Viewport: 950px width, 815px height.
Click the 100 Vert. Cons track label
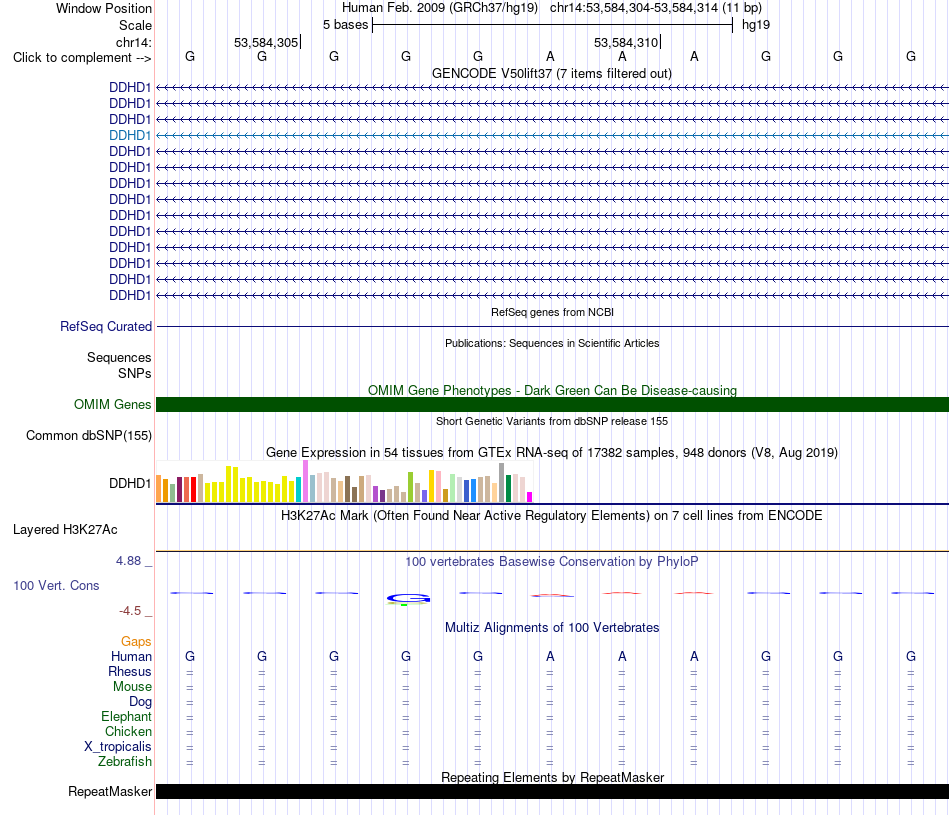tap(56, 585)
